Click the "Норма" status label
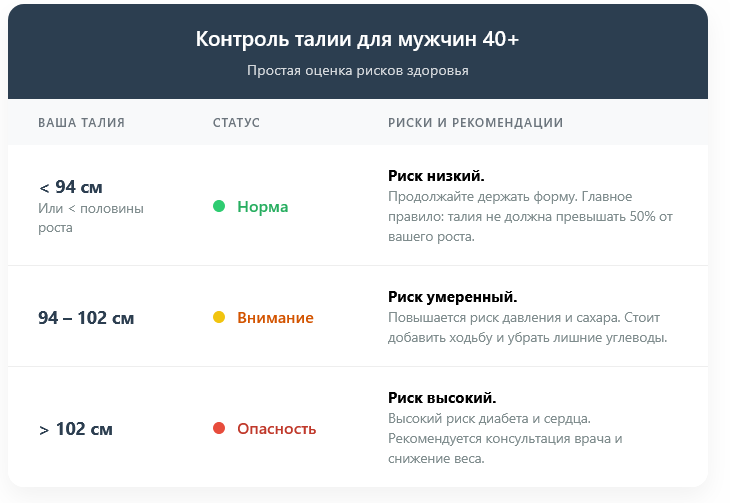The height and width of the screenshot is (503, 730). coord(263,206)
